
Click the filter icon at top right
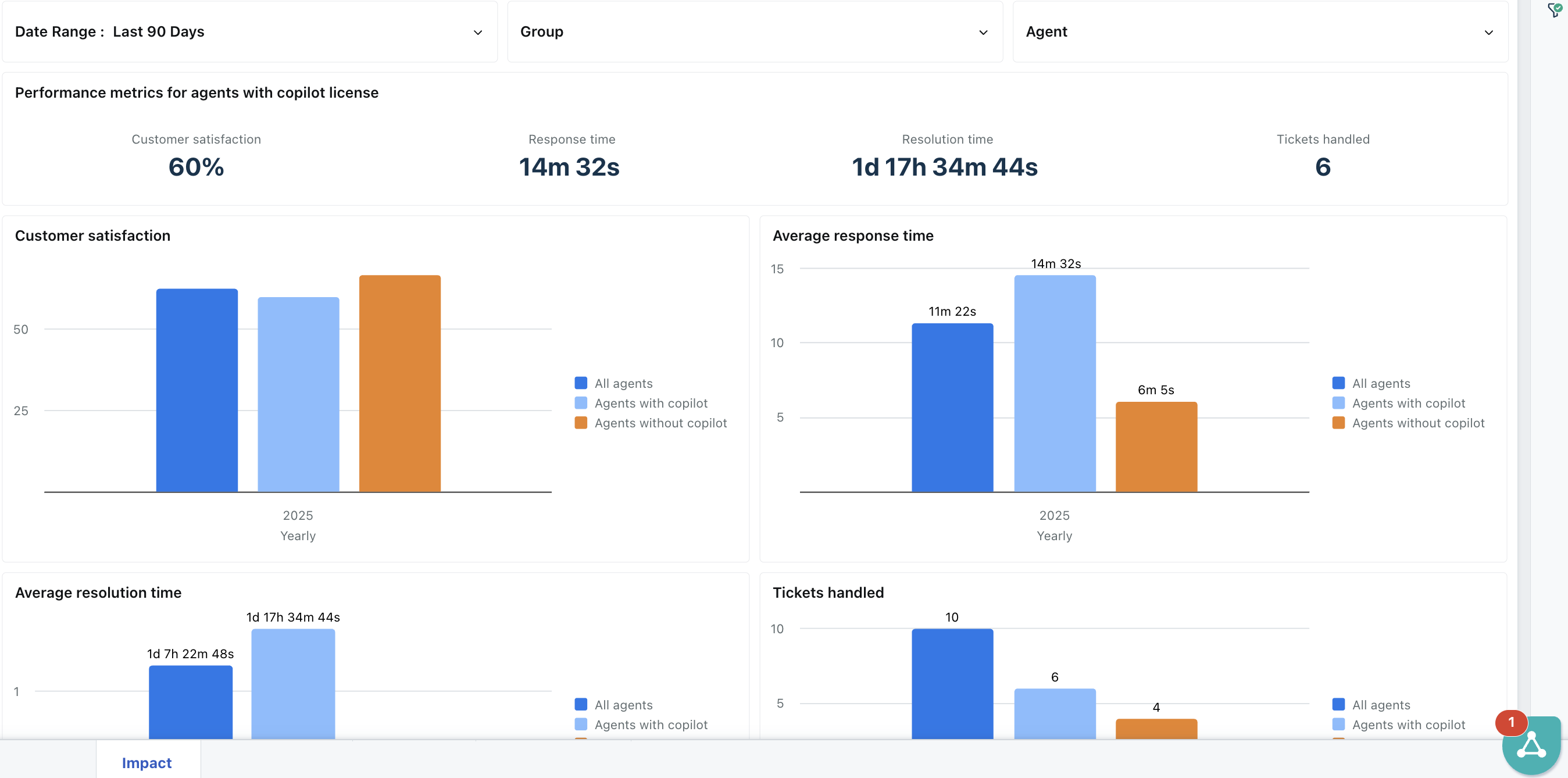pyautogui.click(x=1554, y=10)
